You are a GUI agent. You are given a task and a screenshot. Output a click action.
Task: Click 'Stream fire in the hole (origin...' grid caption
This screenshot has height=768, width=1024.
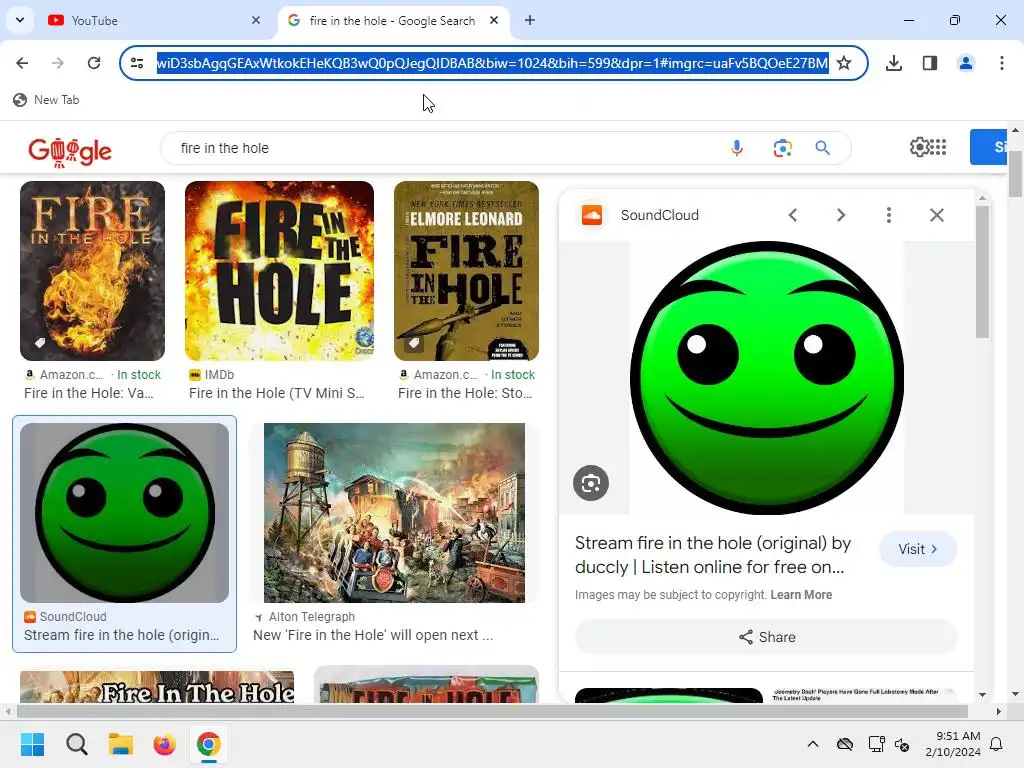(x=121, y=635)
